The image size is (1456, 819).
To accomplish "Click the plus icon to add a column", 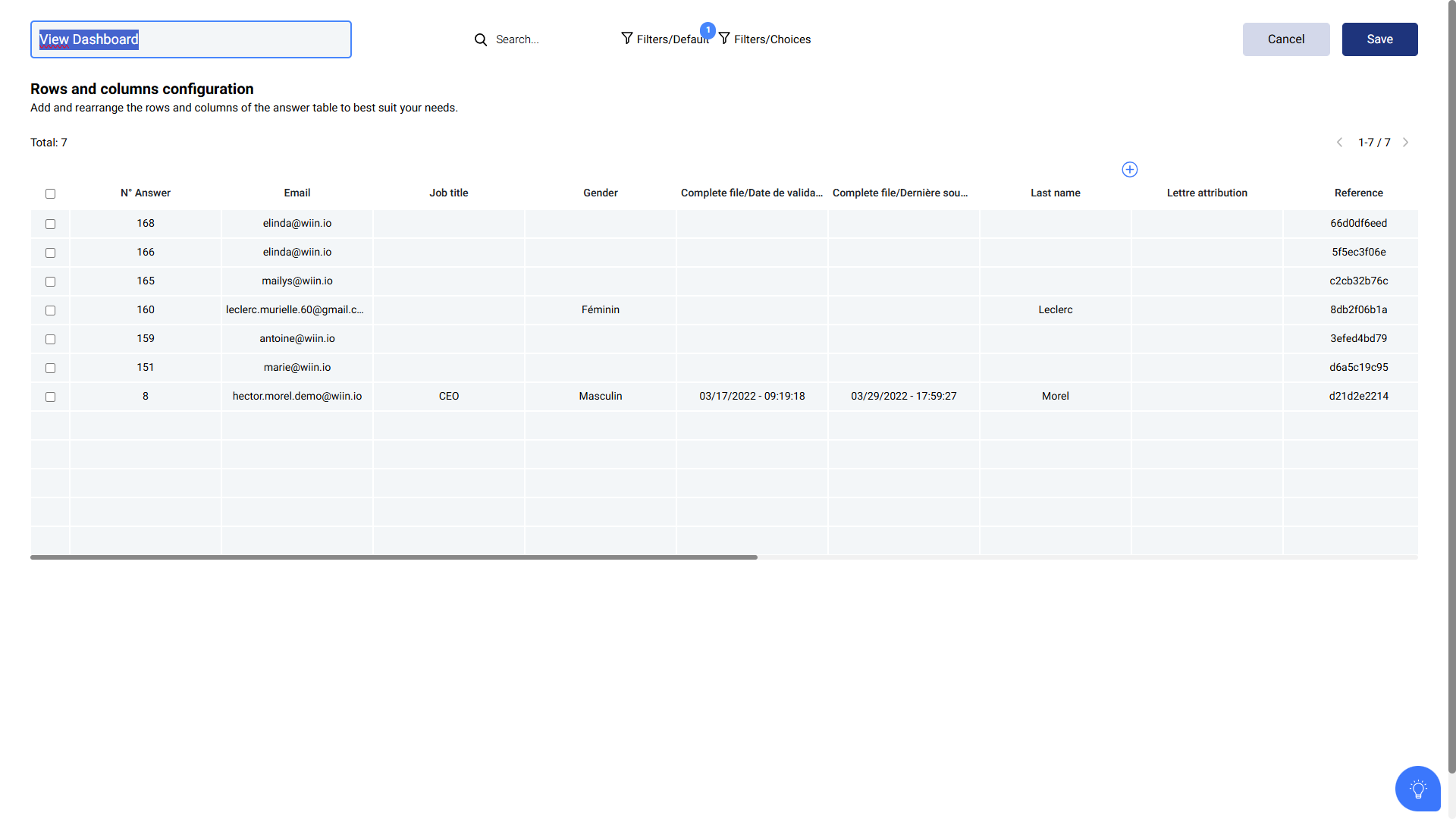I will click(x=1130, y=170).
